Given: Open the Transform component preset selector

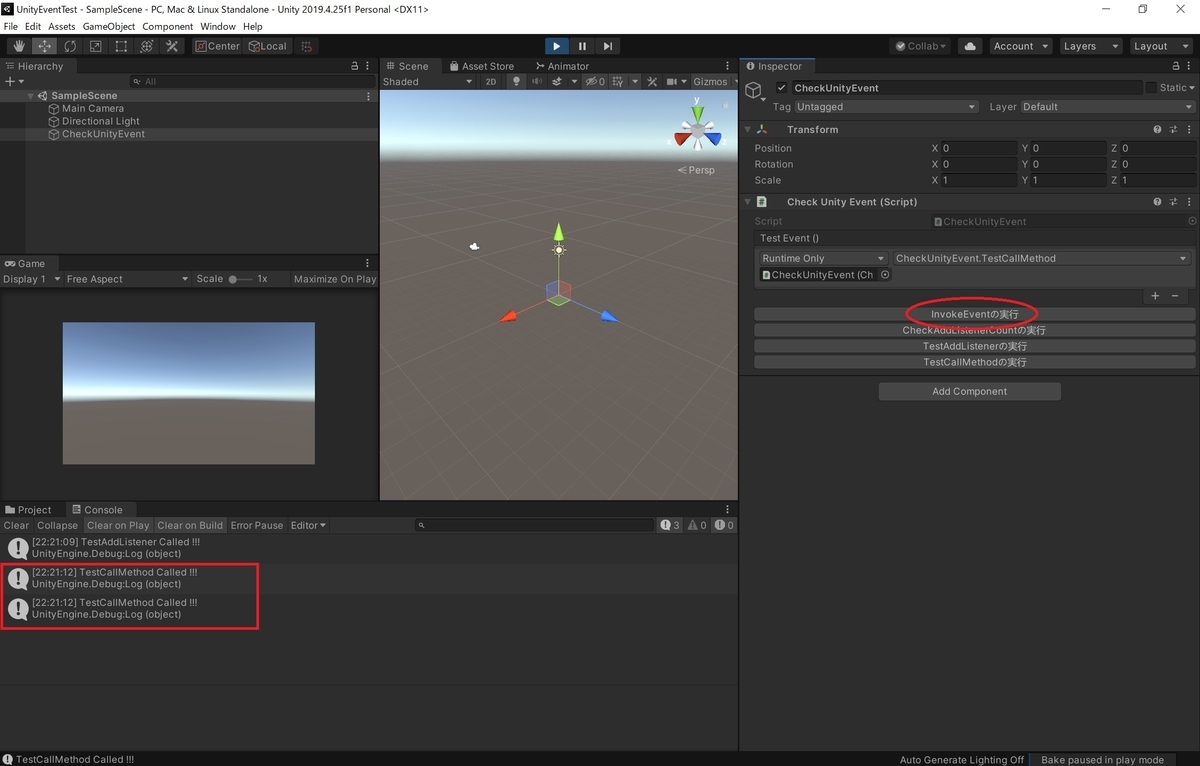Looking at the screenshot, I should pyautogui.click(x=1173, y=130).
